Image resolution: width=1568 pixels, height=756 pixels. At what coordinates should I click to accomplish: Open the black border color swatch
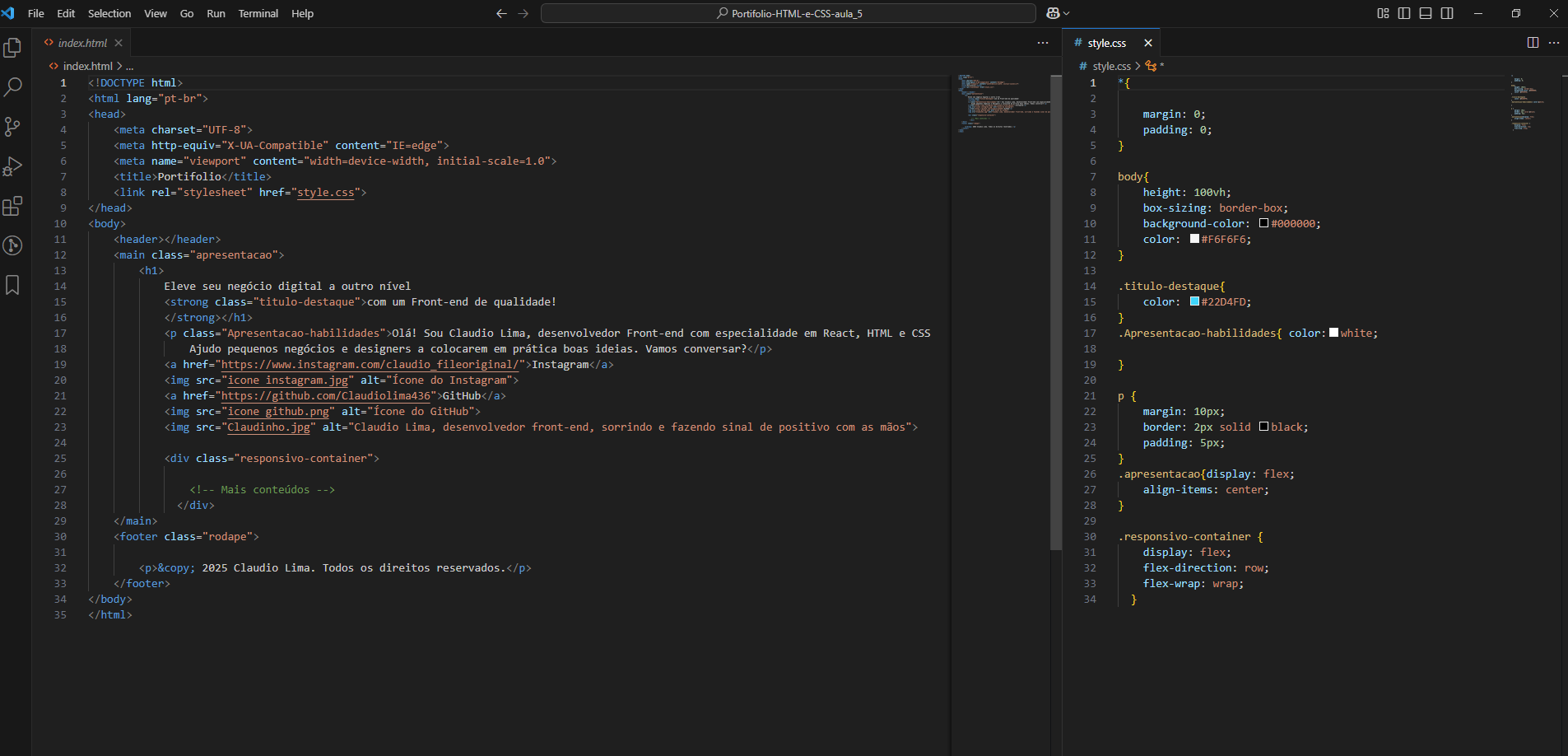(x=1263, y=427)
